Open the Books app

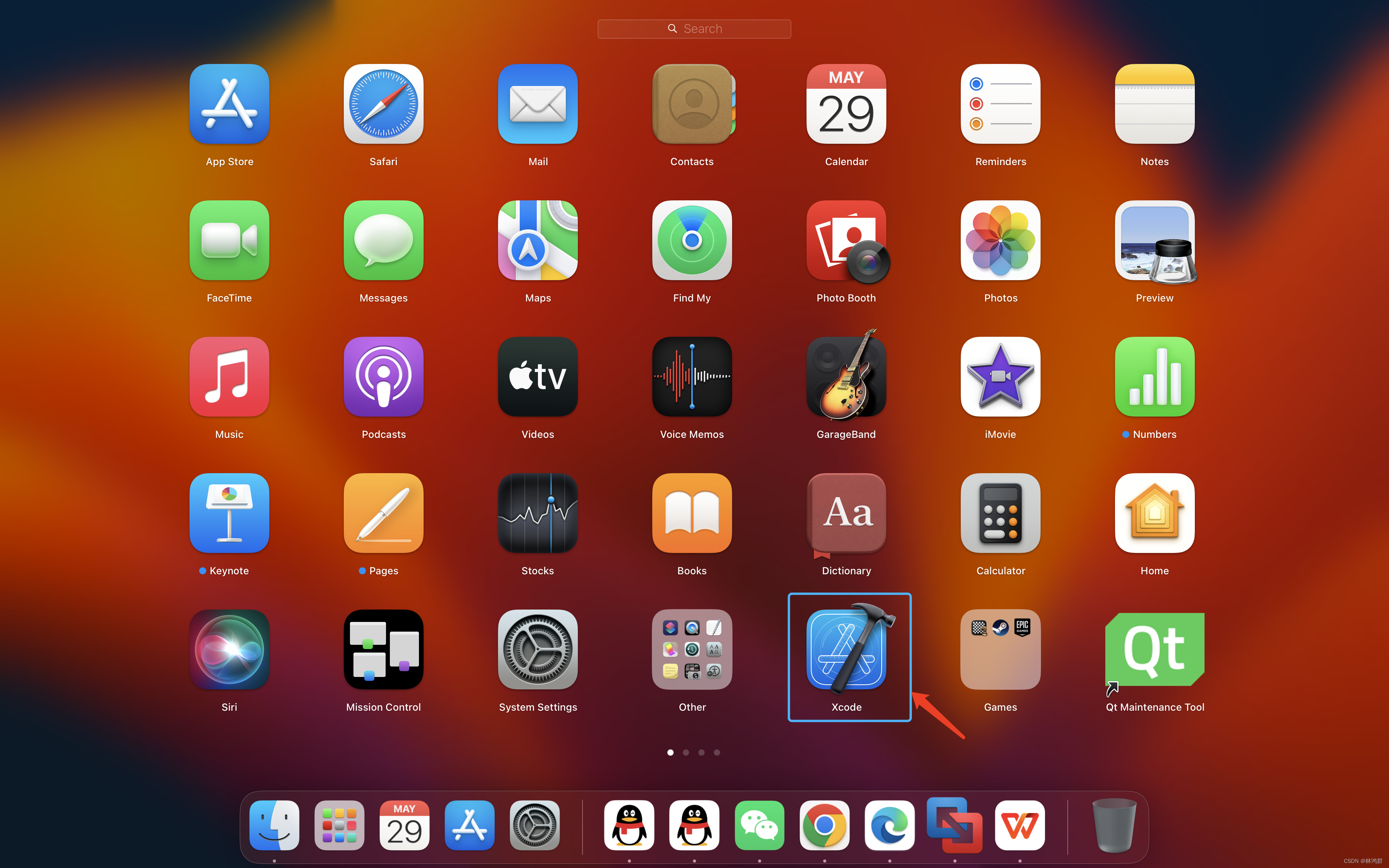coord(692,513)
